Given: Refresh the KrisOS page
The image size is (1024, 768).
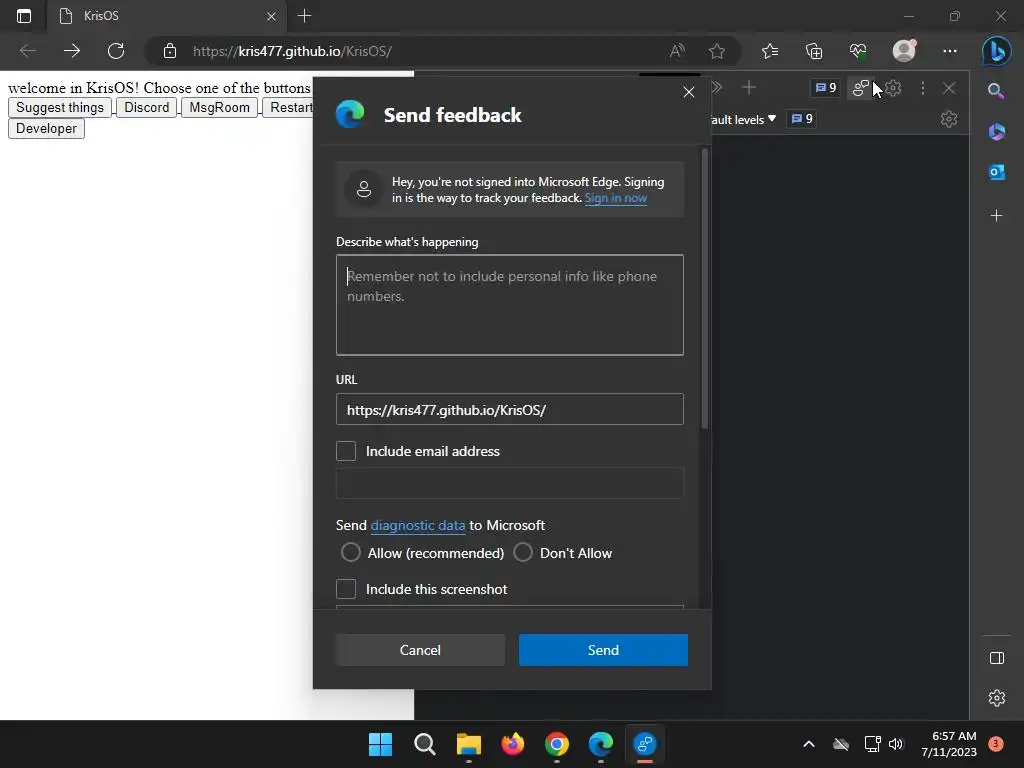Looking at the screenshot, I should tap(116, 51).
